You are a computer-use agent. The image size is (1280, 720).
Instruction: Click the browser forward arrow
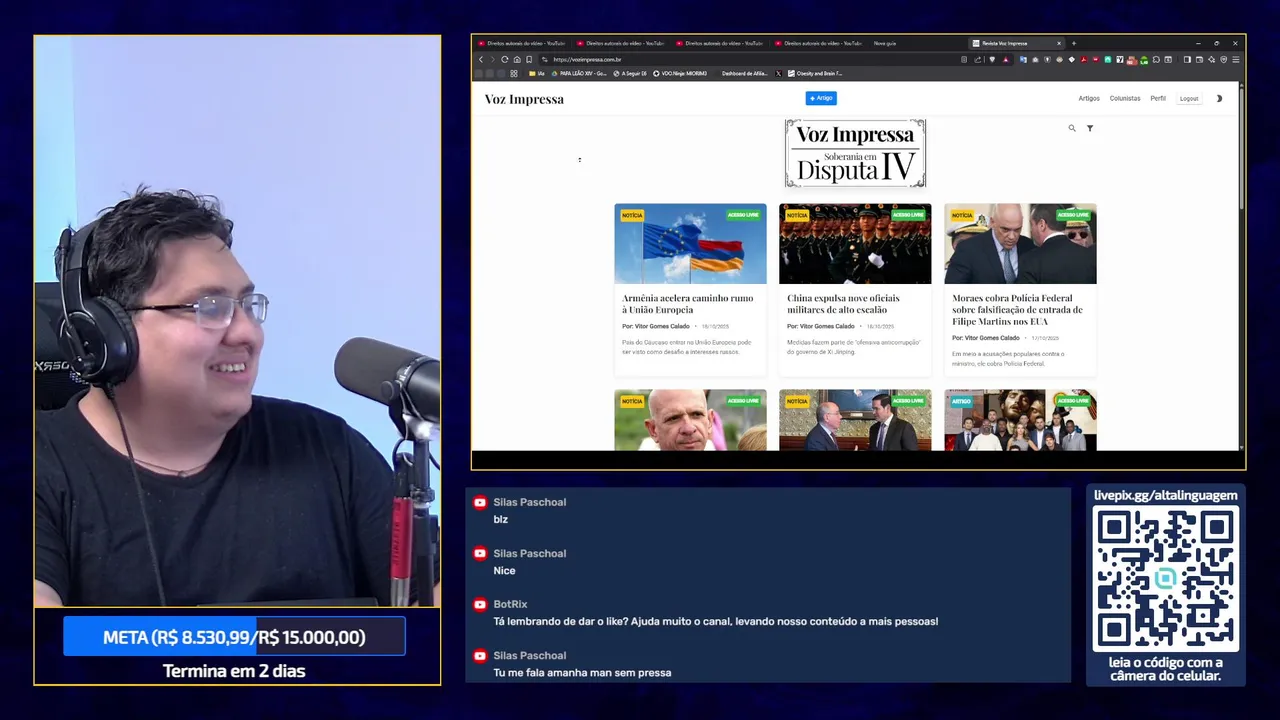(492, 60)
